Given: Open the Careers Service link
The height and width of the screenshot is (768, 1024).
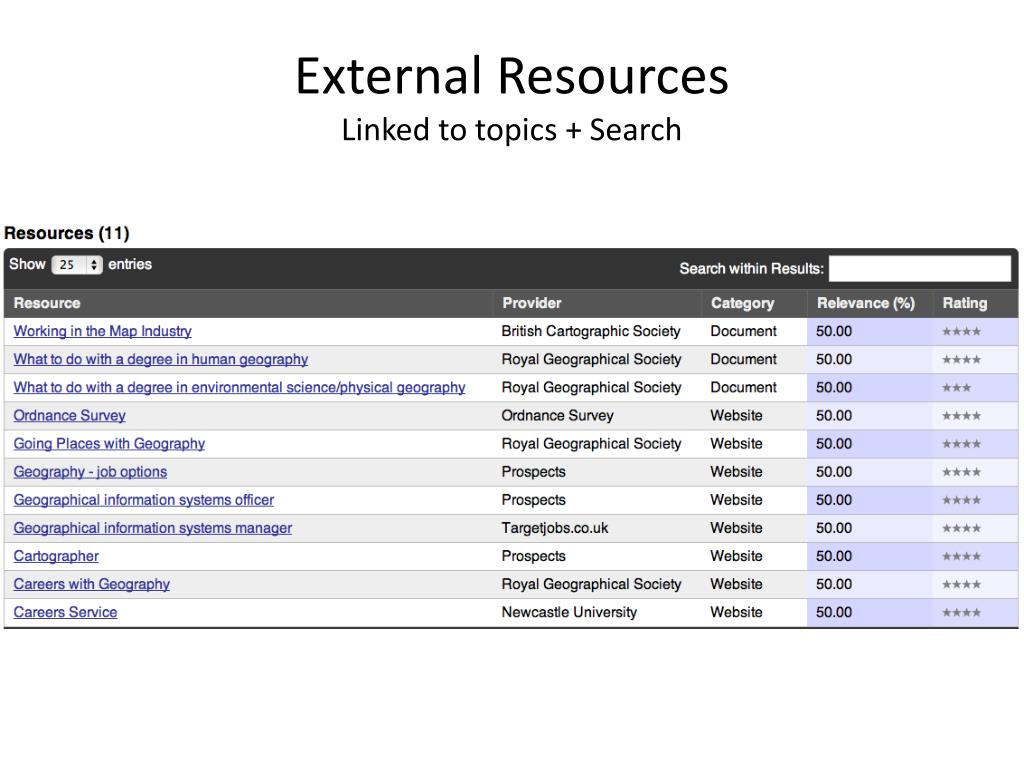Looking at the screenshot, I should pos(65,612).
